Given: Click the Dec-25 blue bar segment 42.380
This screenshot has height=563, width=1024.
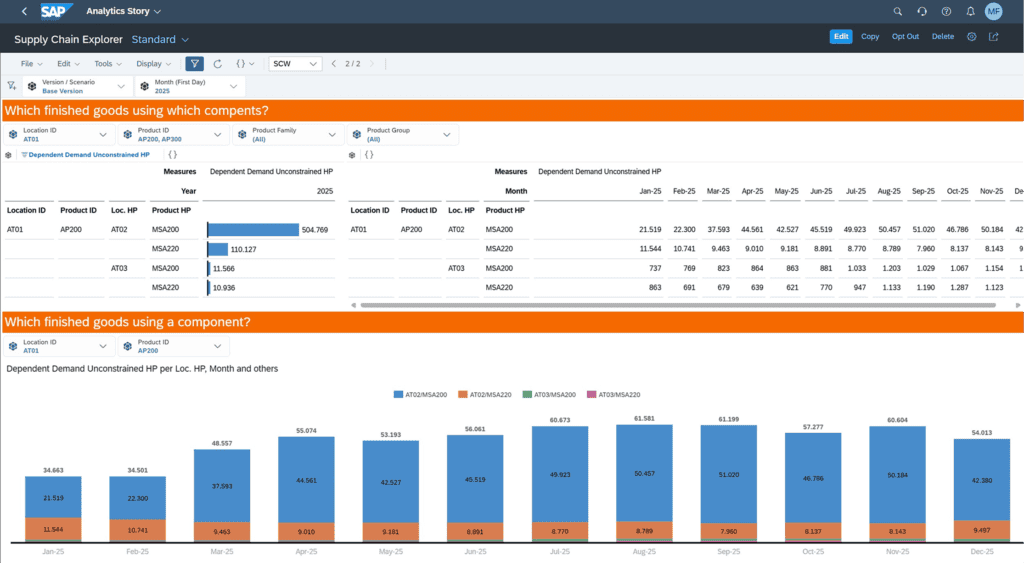Looking at the screenshot, I should coord(982,480).
